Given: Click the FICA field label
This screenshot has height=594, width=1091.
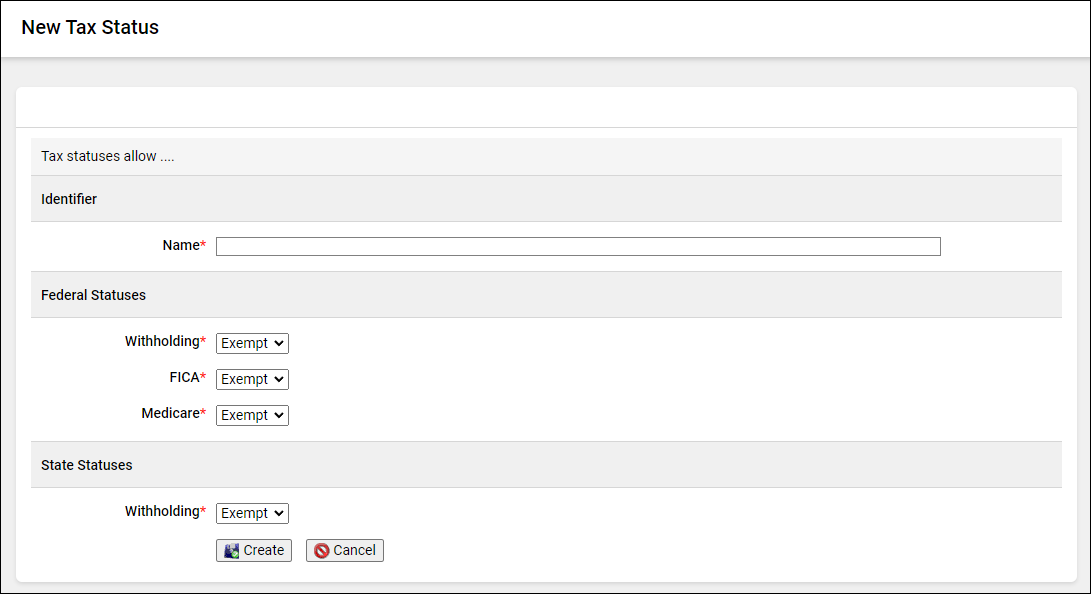Looking at the screenshot, I should tap(184, 377).
